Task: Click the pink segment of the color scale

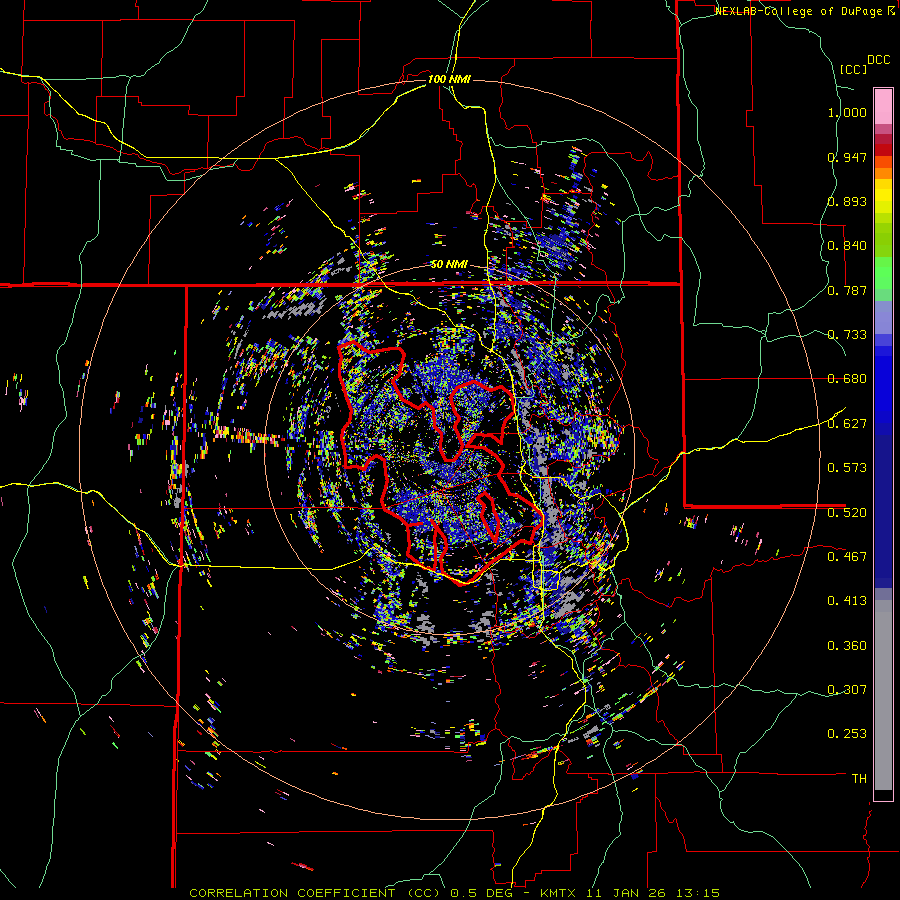Action: click(x=883, y=106)
